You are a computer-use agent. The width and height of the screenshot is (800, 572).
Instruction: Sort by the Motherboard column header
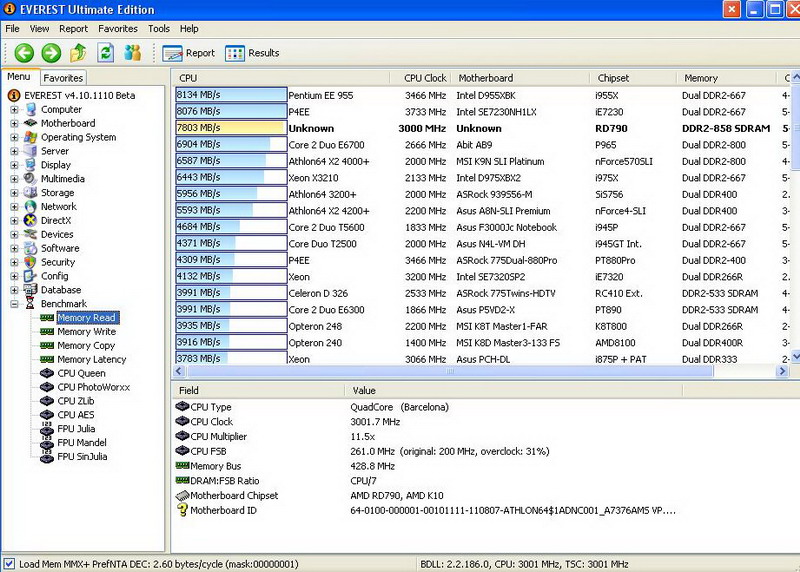(520, 78)
